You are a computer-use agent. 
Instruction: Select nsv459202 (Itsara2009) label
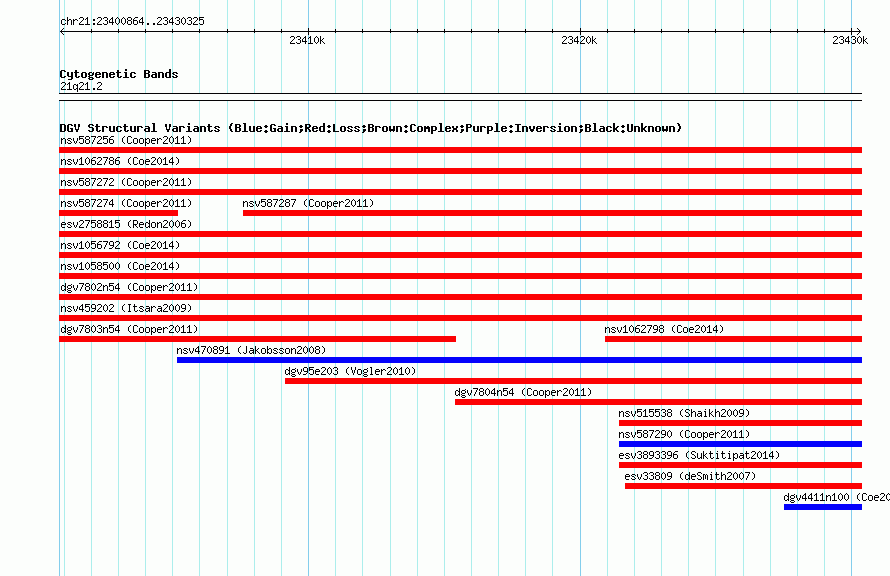(x=126, y=308)
